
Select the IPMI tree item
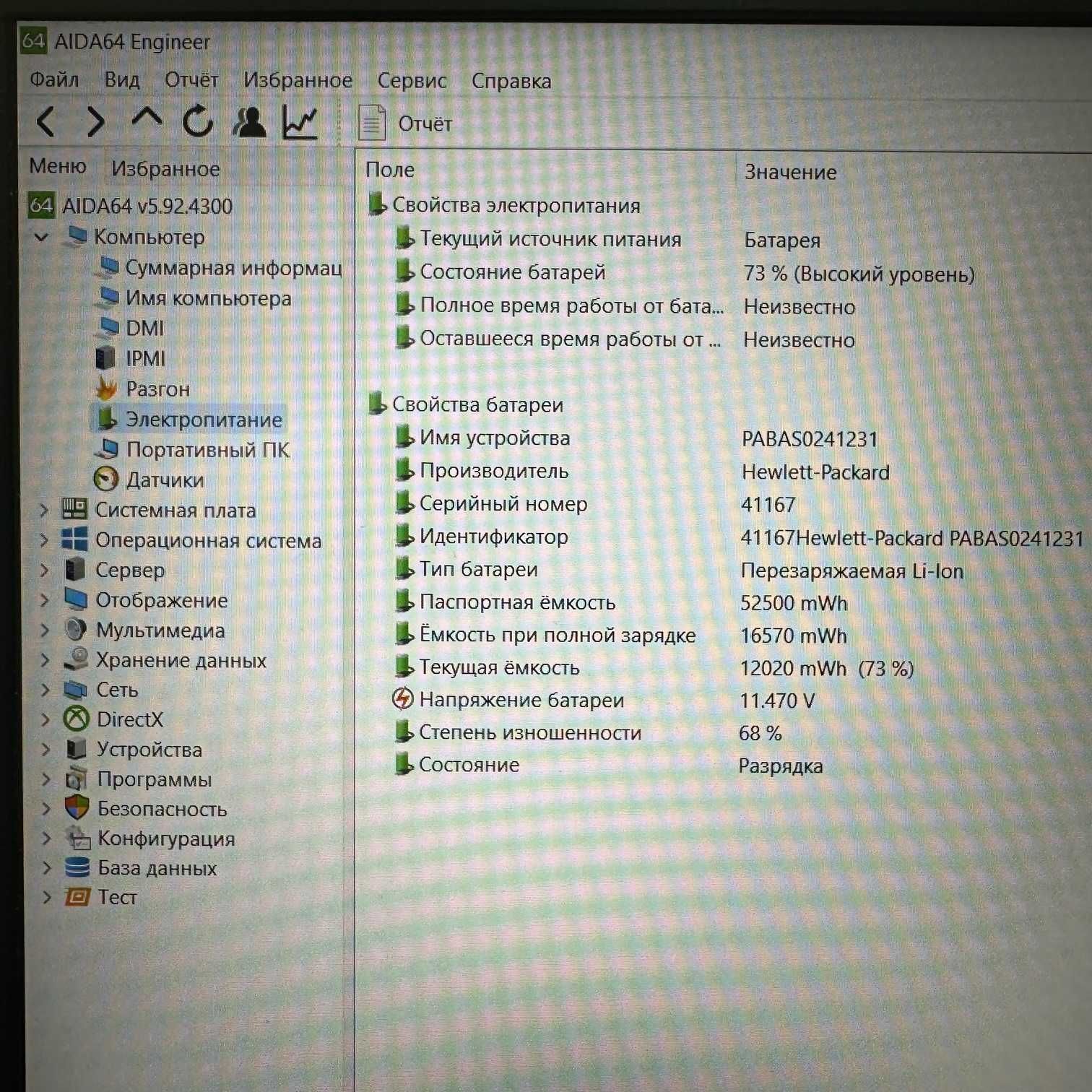pyautogui.click(x=131, y=358)
